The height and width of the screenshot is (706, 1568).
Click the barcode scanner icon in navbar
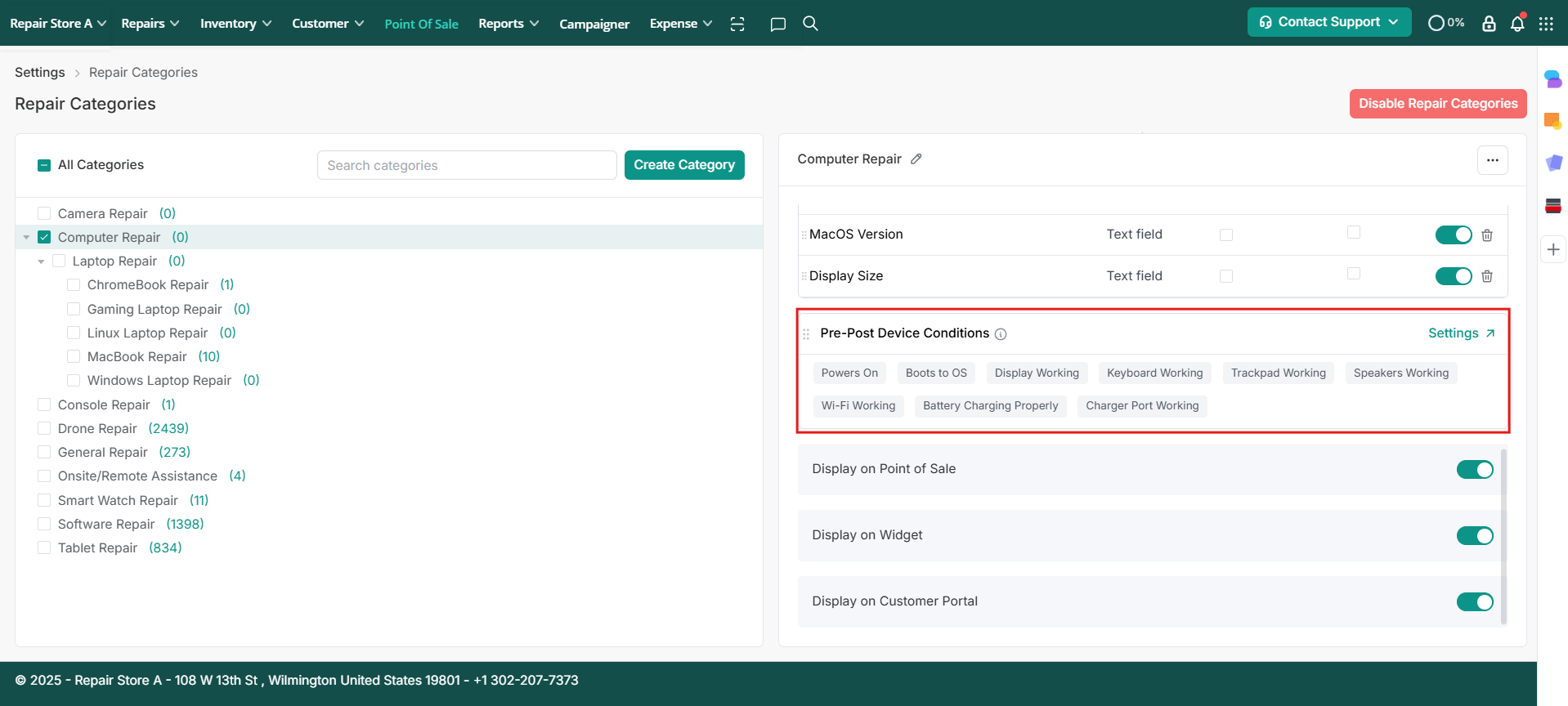click(x=737, y=24)
